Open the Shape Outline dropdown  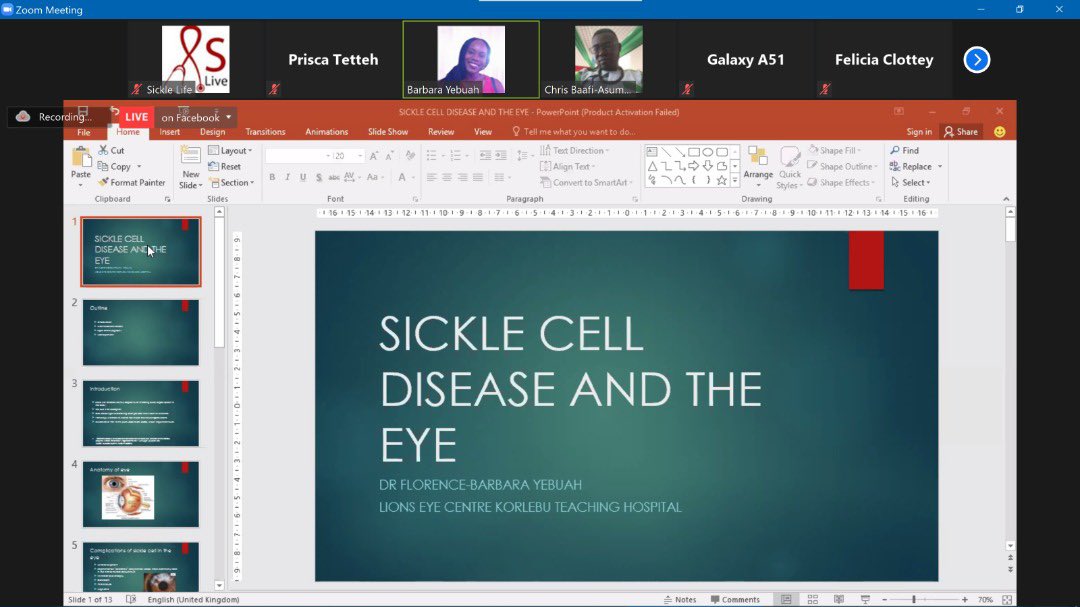tap(842, 166)
